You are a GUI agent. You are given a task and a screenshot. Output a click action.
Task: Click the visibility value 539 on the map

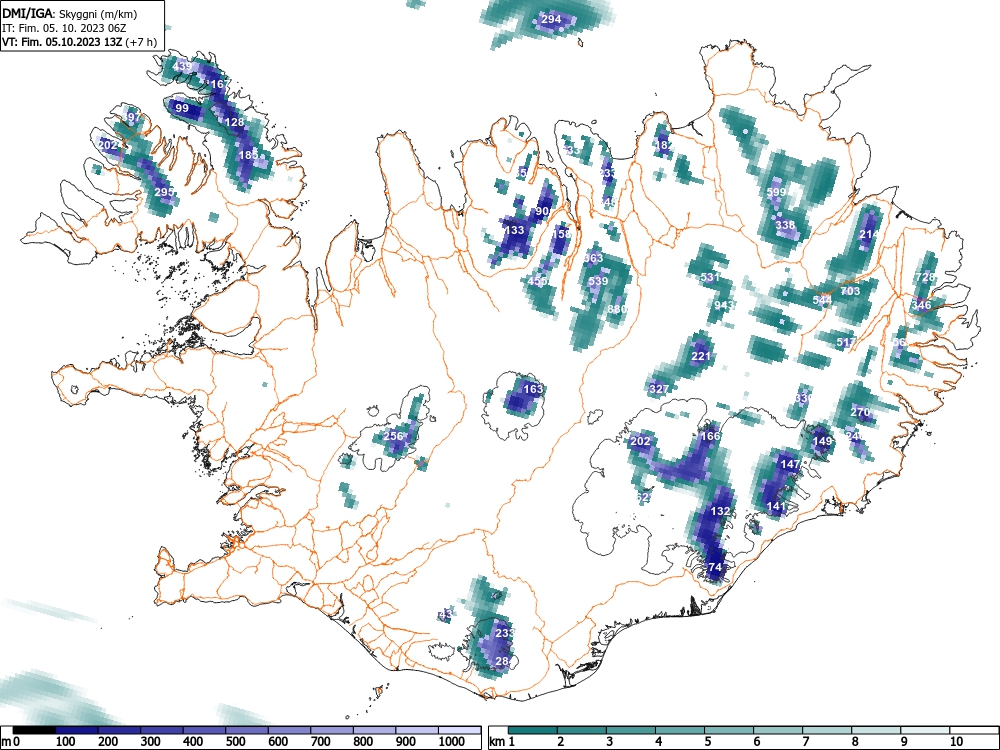point(598,281)
